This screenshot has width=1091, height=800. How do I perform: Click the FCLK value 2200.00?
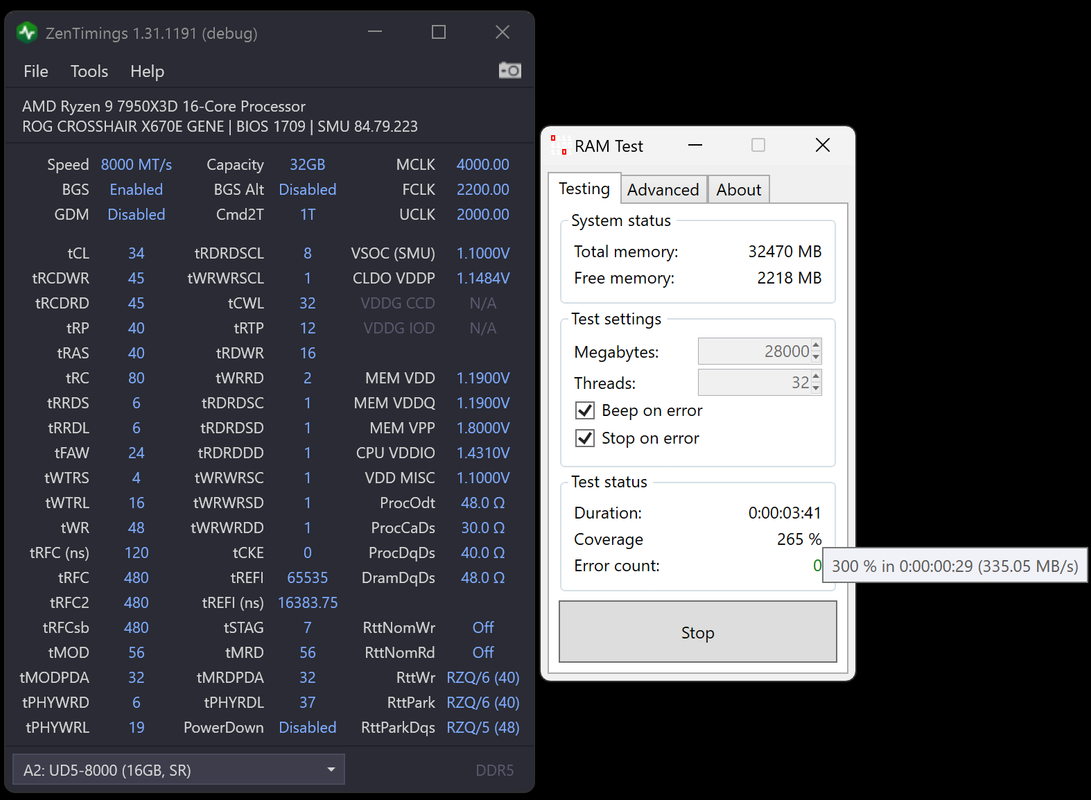[483, 190]
